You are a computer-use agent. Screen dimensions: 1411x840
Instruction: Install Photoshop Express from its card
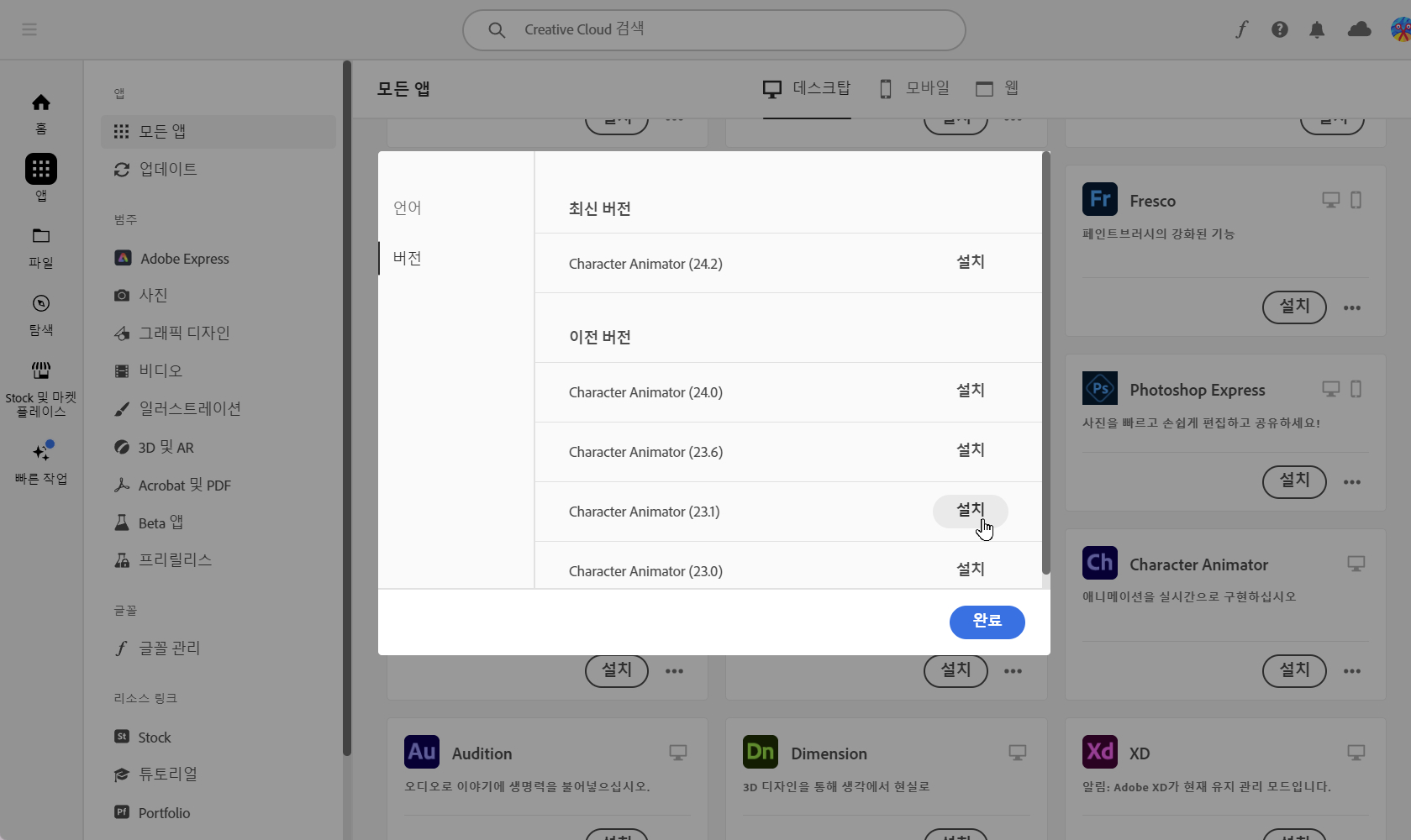(x=1294, y=481)
